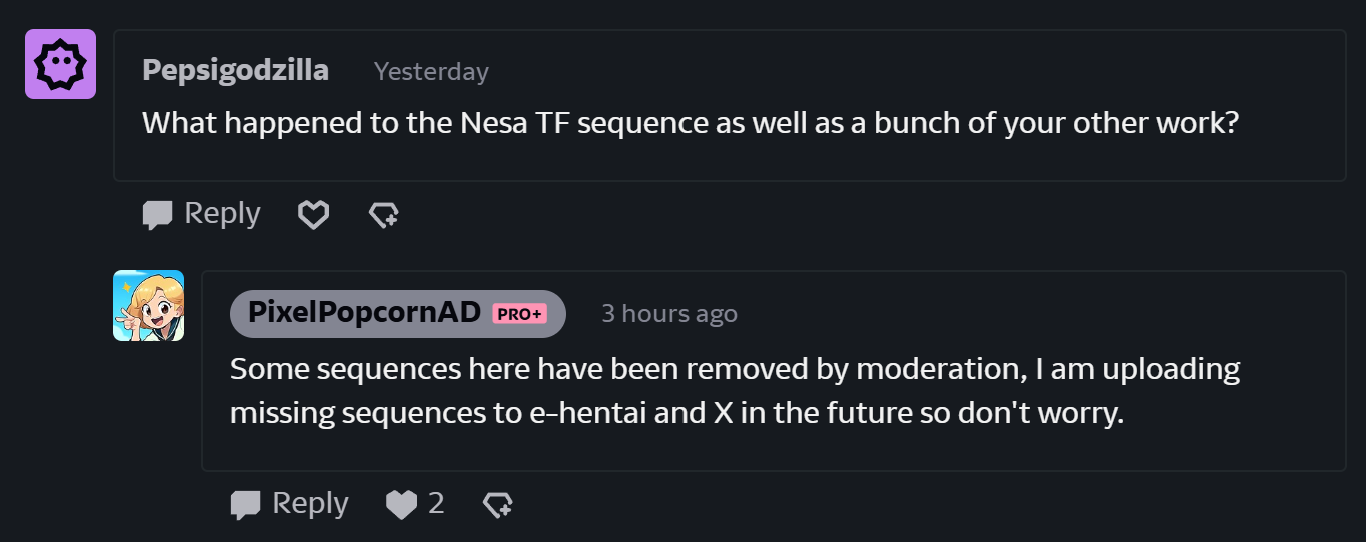The width and height of the screenshot is (1366, 542).
Task: Open the Pepsigodzilla username profile link
Action: point(235,70)
